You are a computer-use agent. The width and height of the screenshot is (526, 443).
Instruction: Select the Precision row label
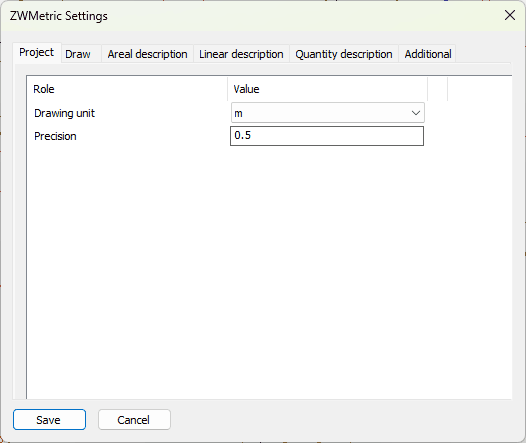[55, 136]
